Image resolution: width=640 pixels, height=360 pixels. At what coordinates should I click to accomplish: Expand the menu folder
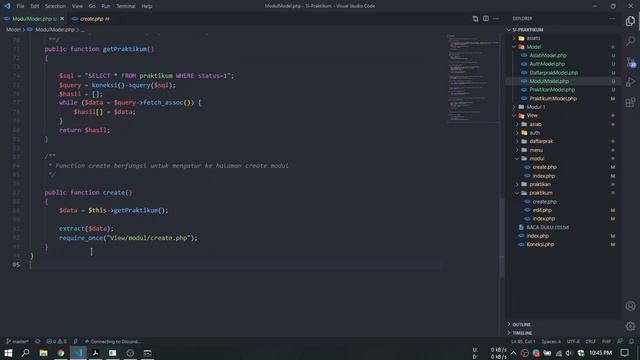[536, 150]
